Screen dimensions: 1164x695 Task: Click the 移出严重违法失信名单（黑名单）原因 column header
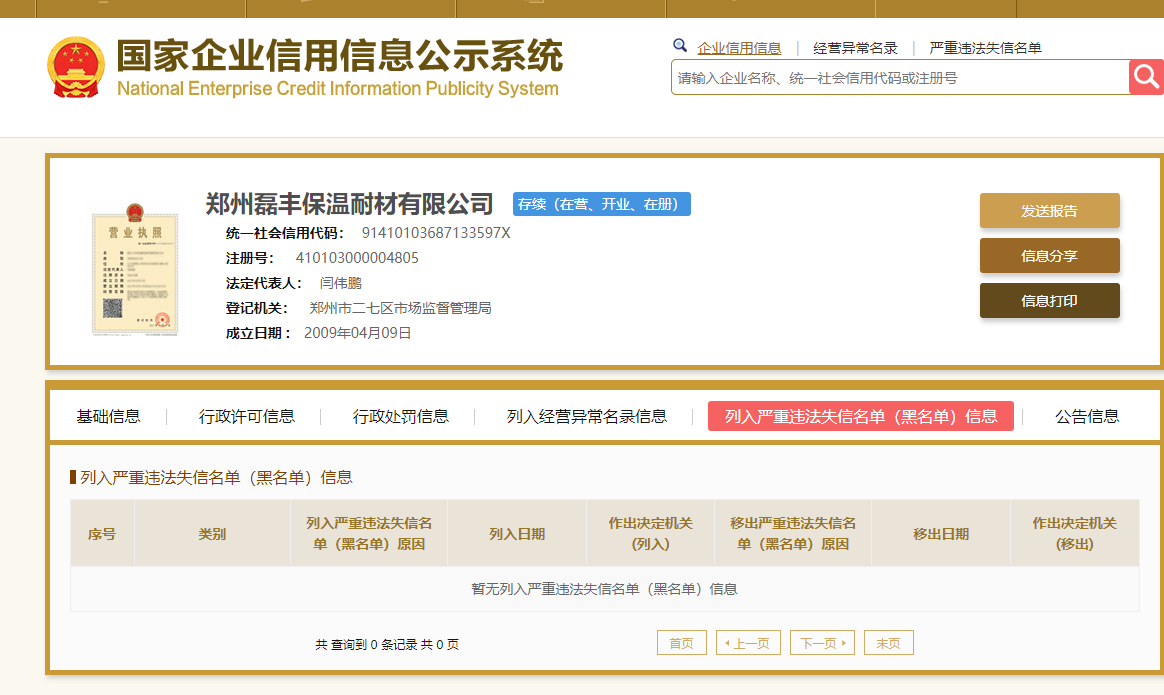793,534
